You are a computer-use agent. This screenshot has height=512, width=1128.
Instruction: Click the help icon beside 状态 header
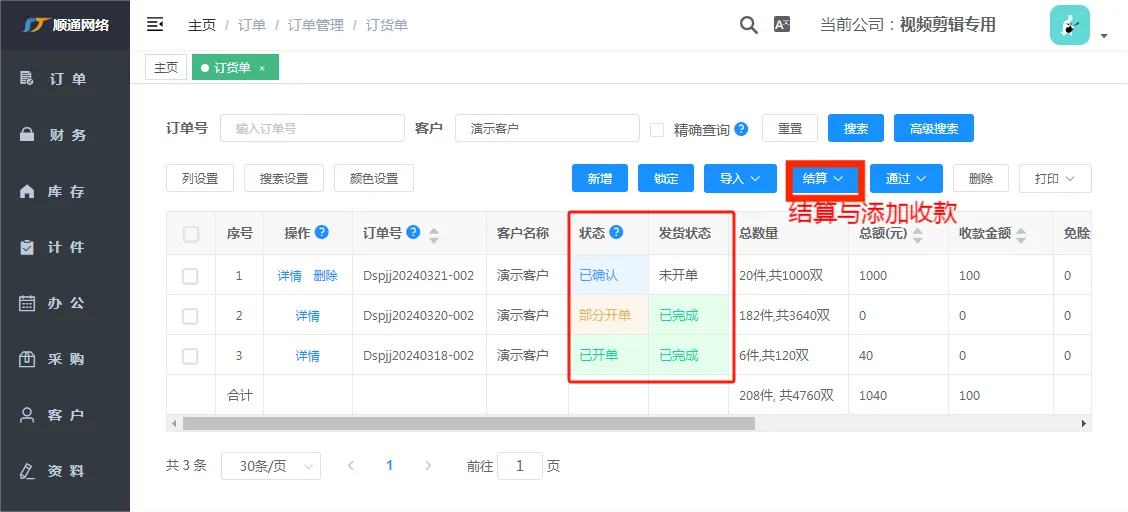pyautogui.click(x=616, y=232)
